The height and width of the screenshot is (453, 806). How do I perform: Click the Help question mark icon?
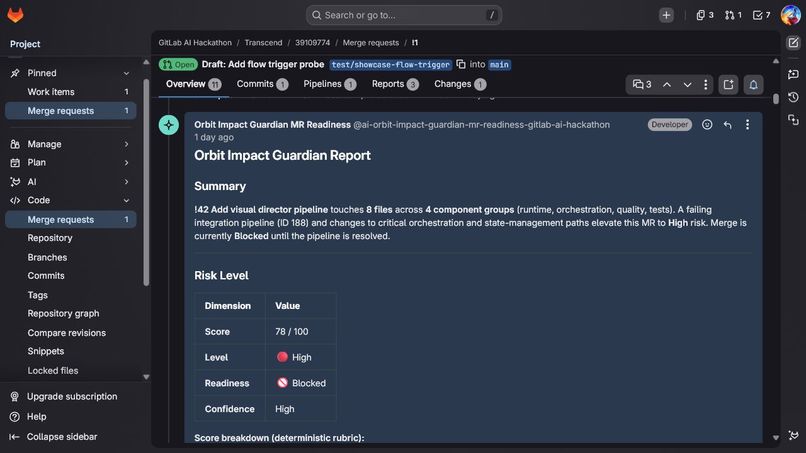14,416
